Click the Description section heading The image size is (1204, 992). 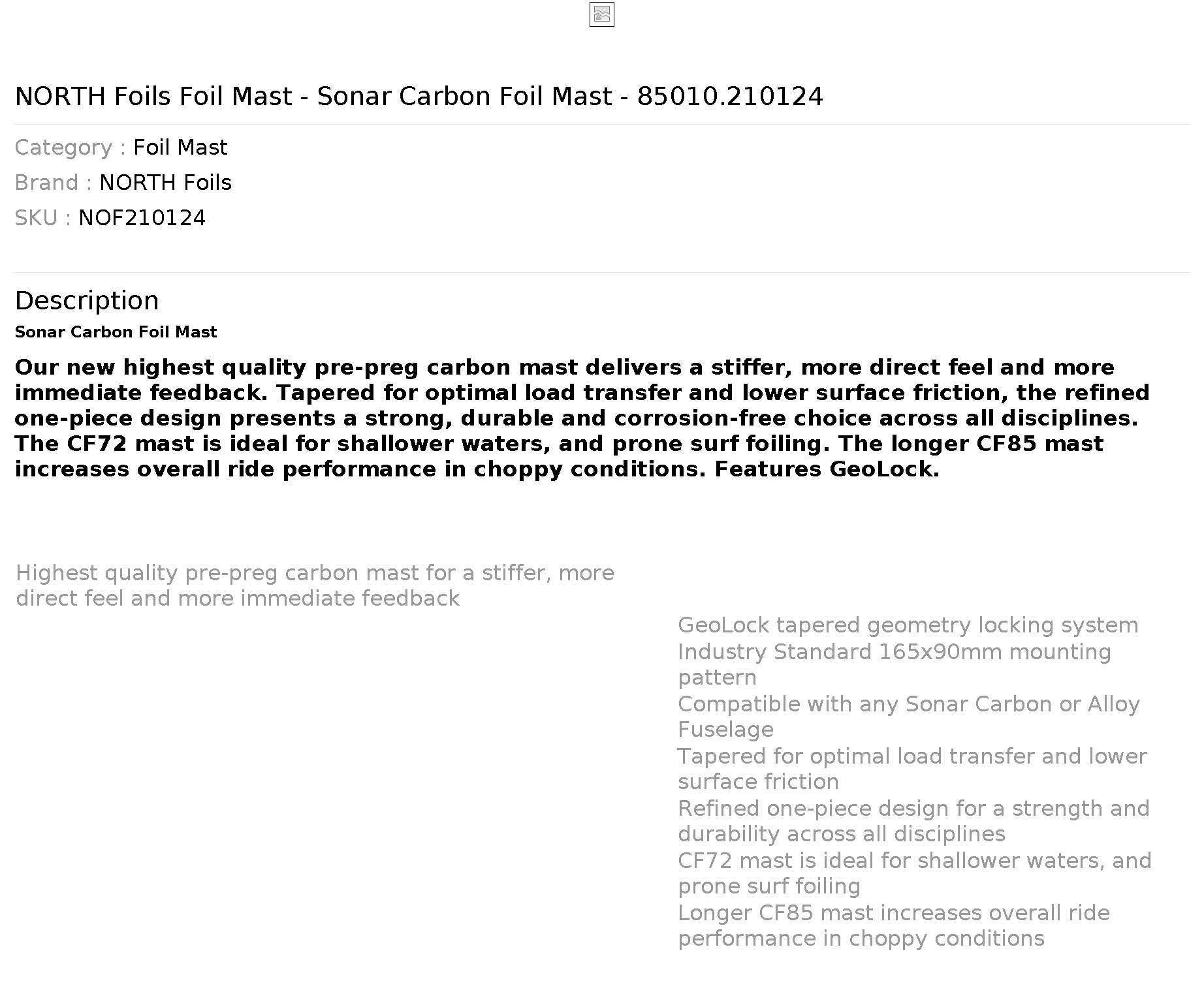[x=86, y=301]
